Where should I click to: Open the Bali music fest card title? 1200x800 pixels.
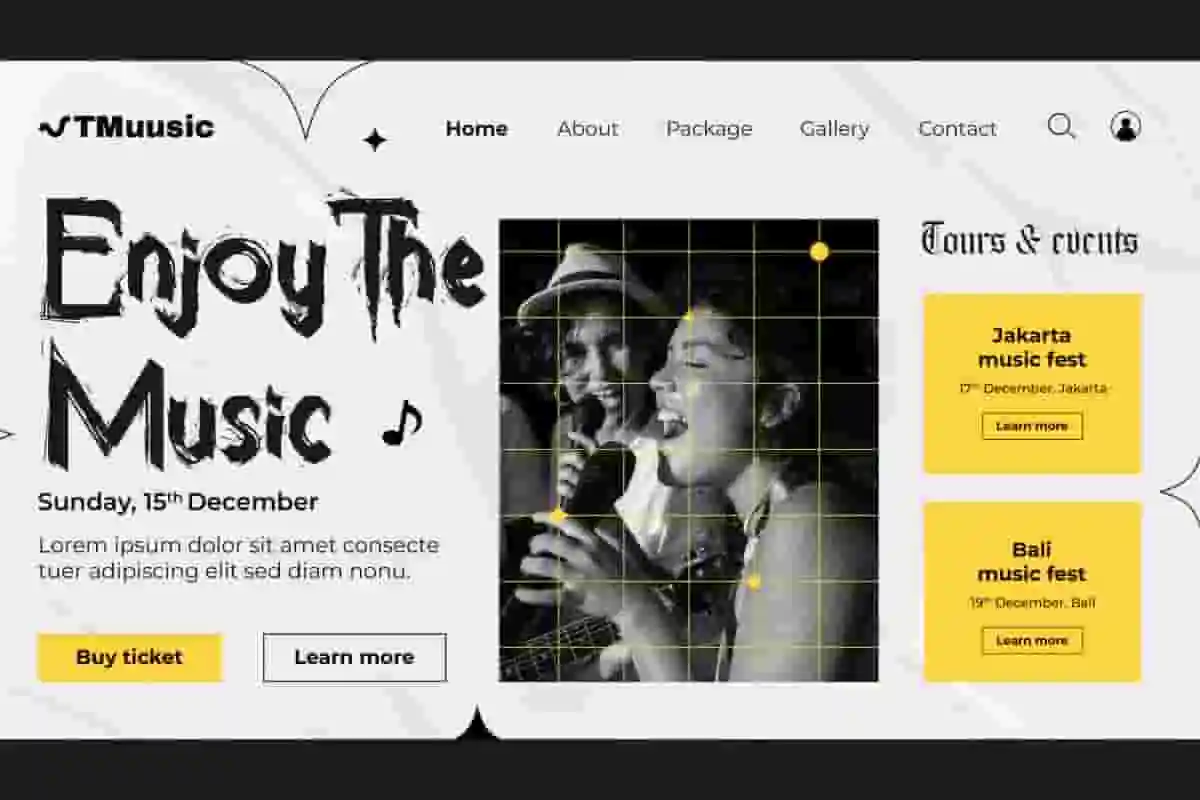(1032, 561)
